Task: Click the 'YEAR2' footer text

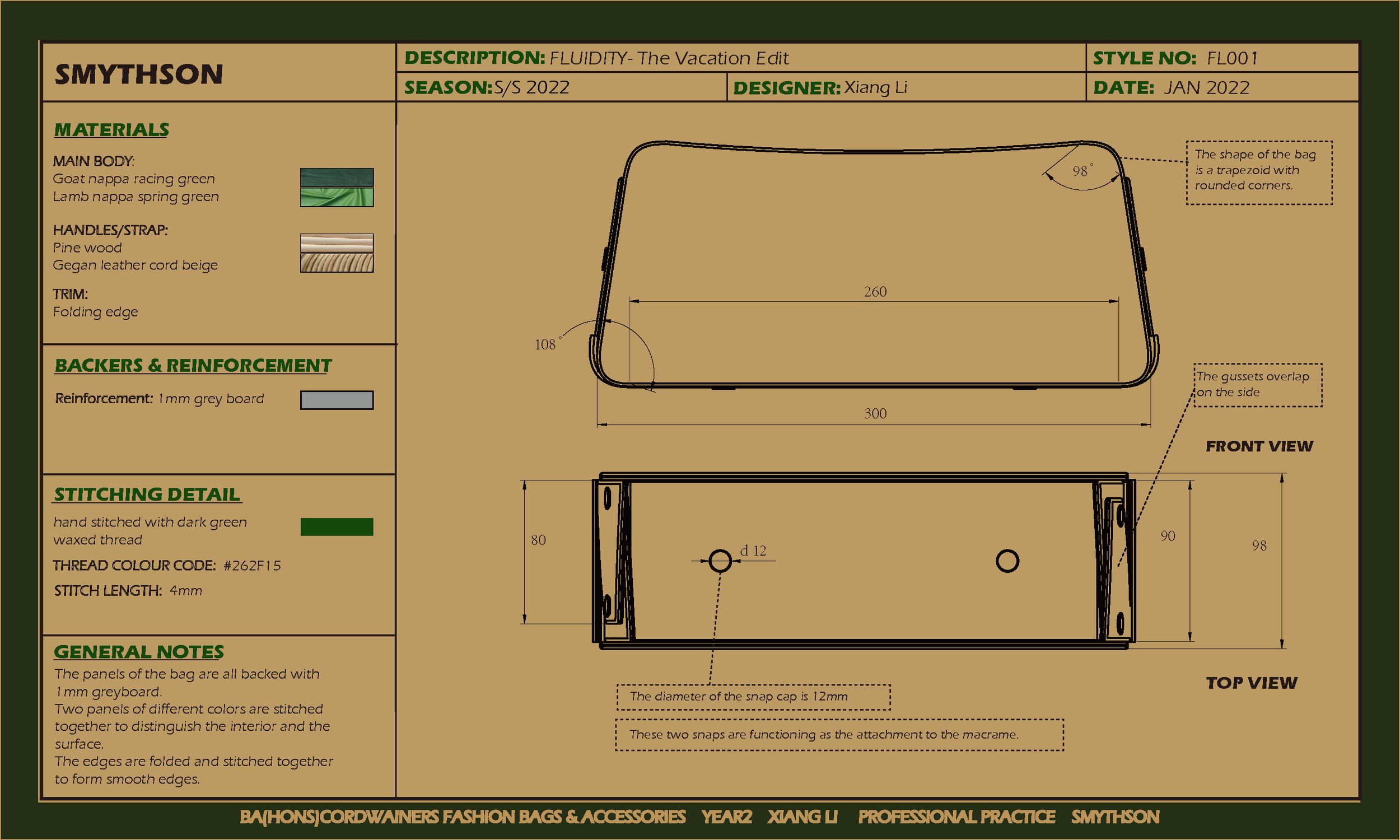Action: coord(726,817)
